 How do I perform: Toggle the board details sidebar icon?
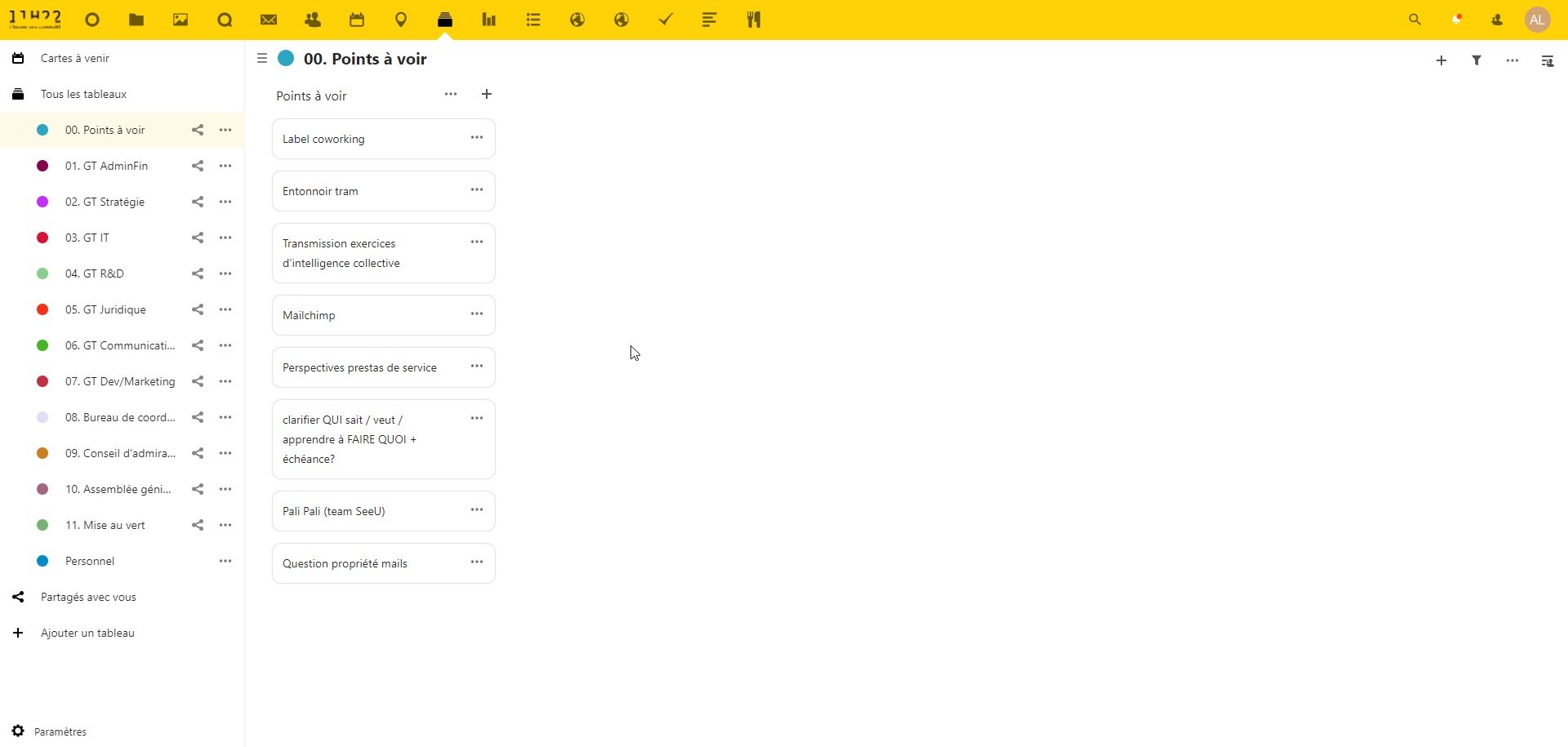tap(1548, 60)
